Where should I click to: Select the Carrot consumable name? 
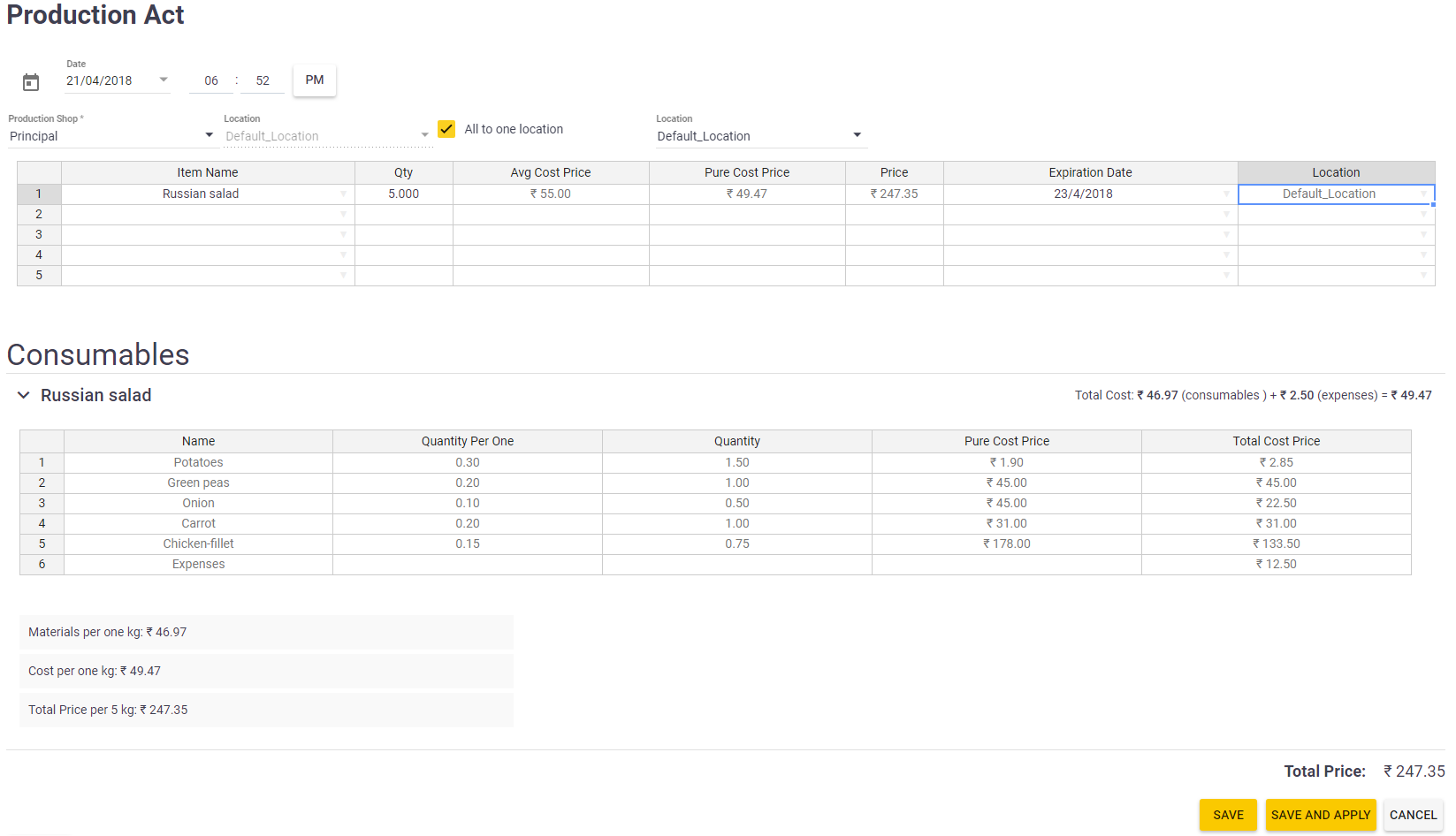tap(199, 523)
